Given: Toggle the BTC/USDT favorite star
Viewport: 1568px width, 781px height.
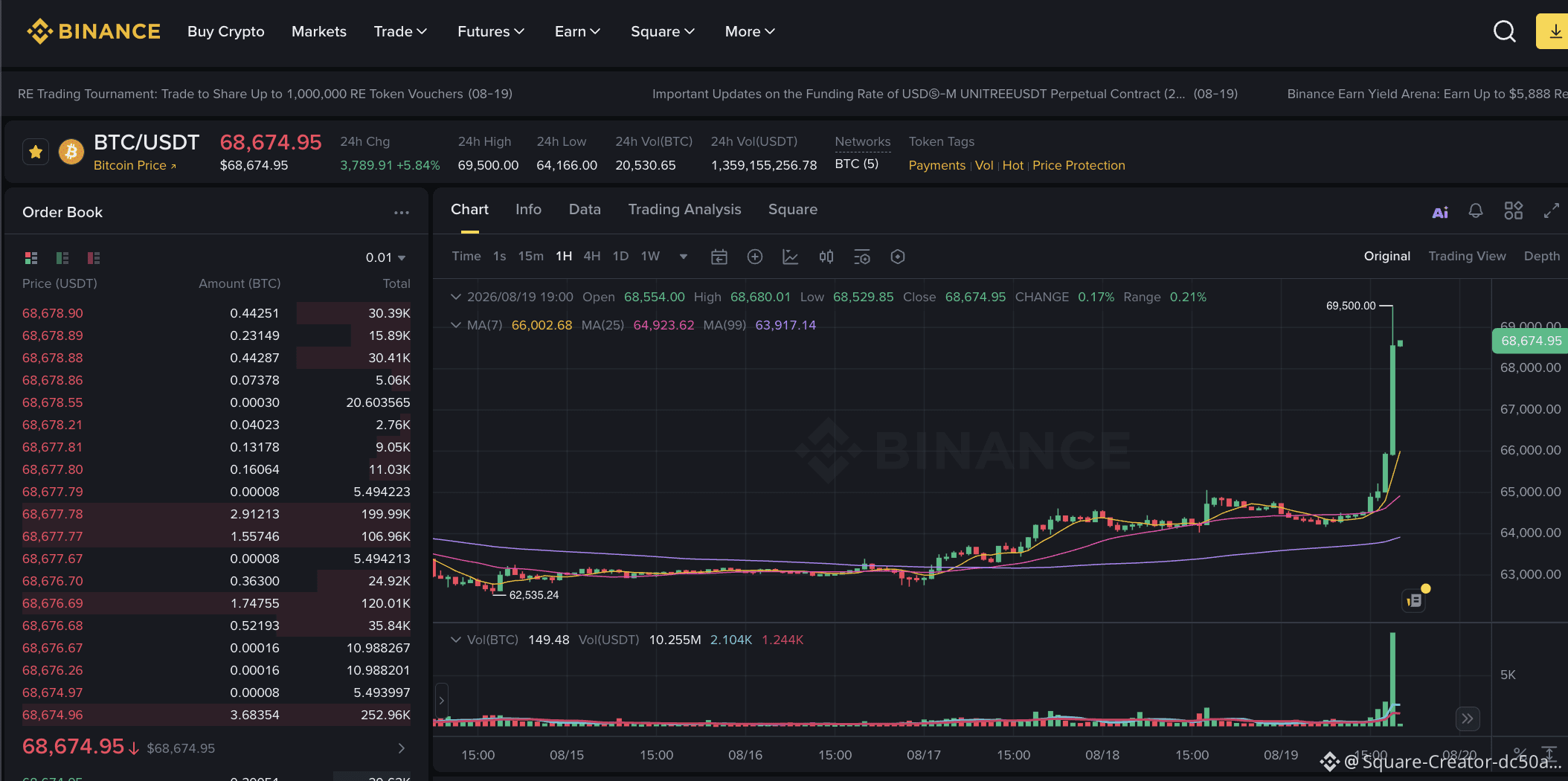Looking at the screenshot, I should coord(36,152).
